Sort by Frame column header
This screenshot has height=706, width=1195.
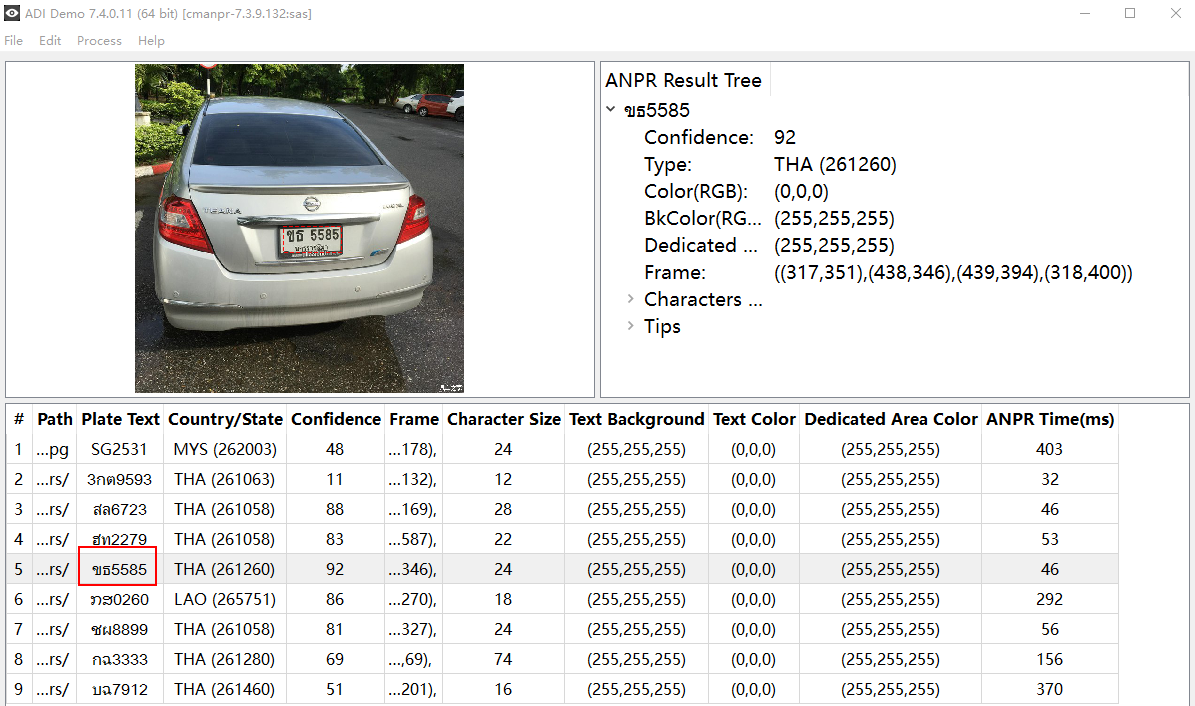[x=414, y=419]
